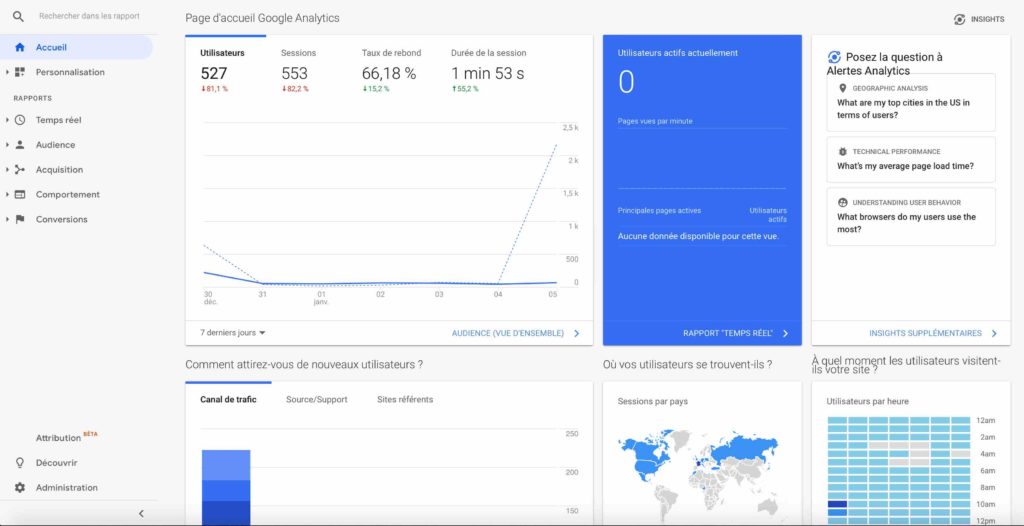
Task: Click the Geographic Analysis pin icon
Action: tap(842, 88)
